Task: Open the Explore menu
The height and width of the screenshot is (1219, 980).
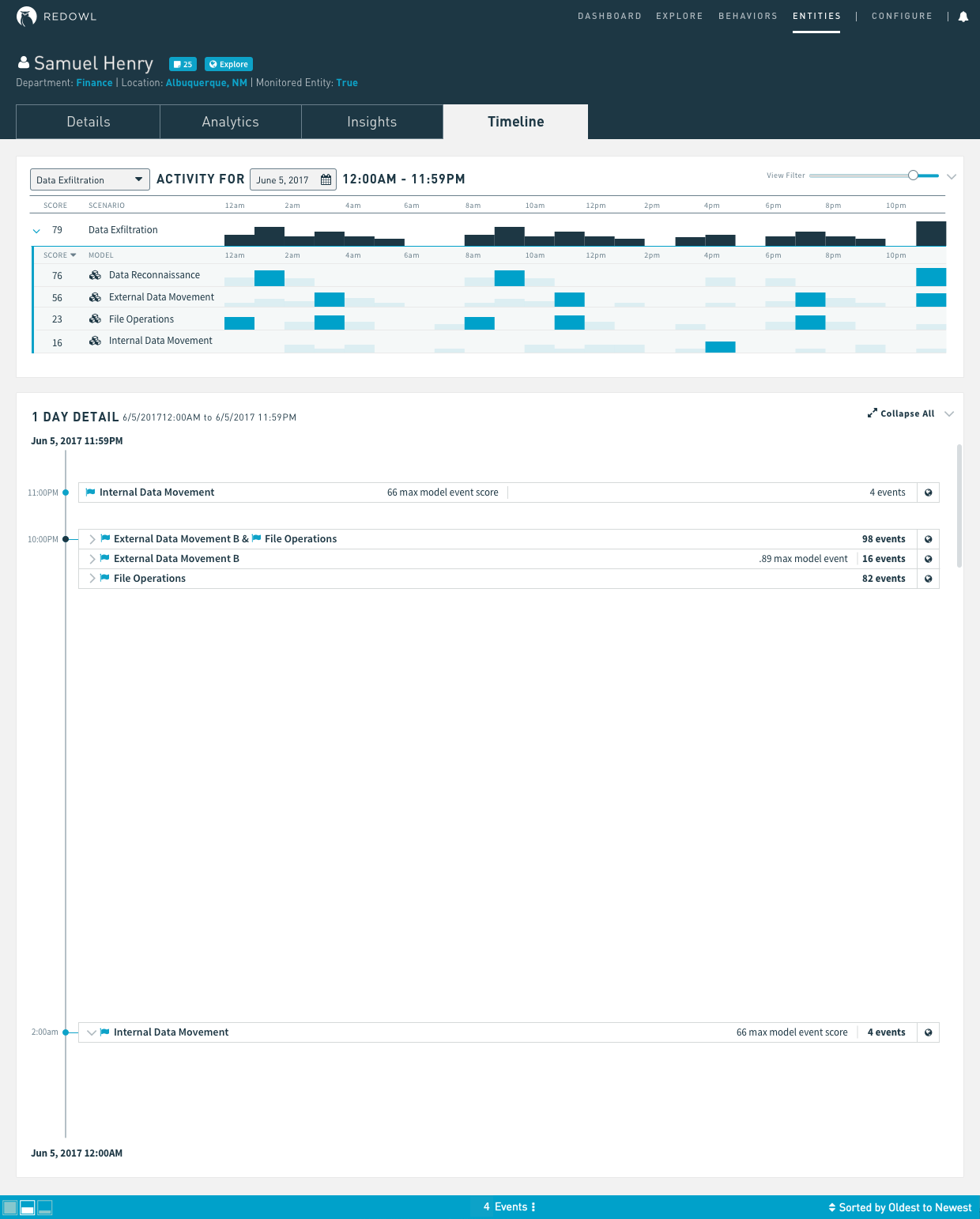Action: pos(680,16)
